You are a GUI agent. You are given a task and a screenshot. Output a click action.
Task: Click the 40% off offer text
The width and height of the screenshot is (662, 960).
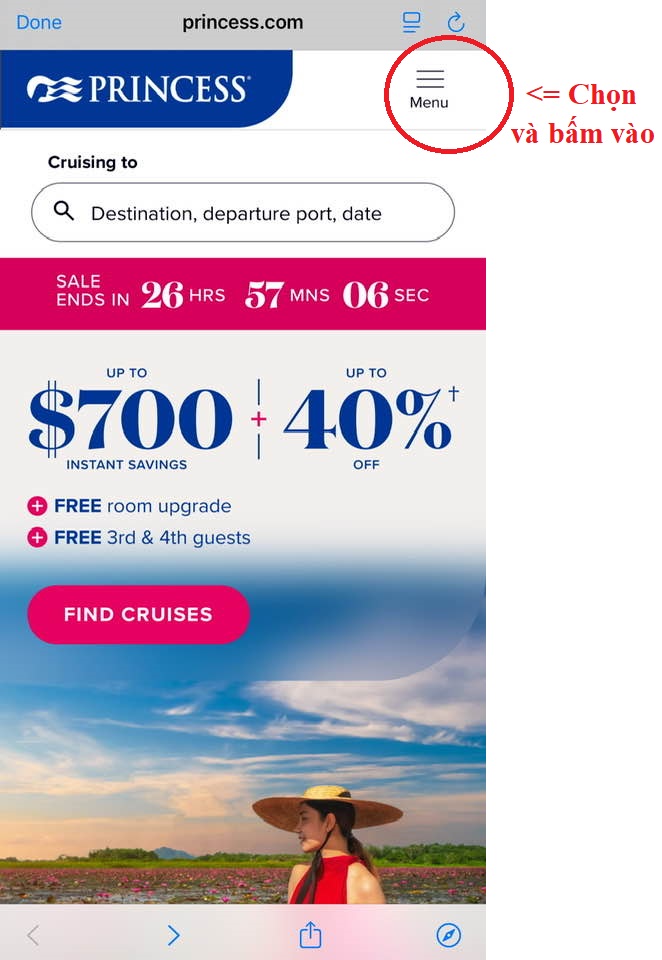point(367,420)
